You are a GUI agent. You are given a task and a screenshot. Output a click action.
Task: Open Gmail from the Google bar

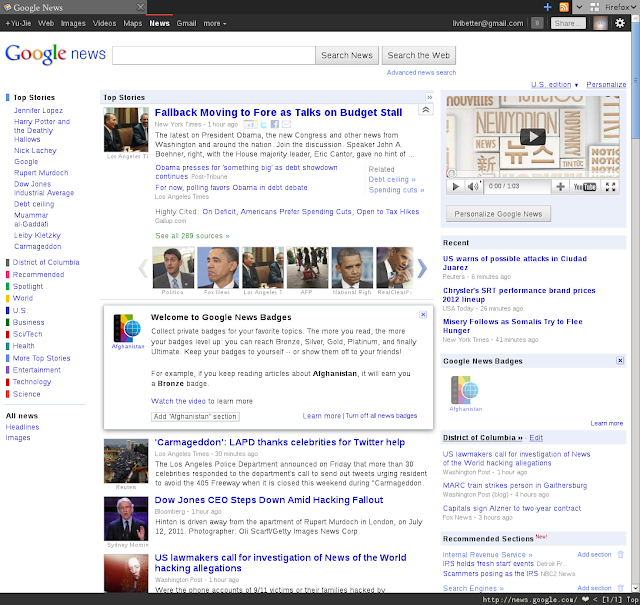(x=186, y=24)
